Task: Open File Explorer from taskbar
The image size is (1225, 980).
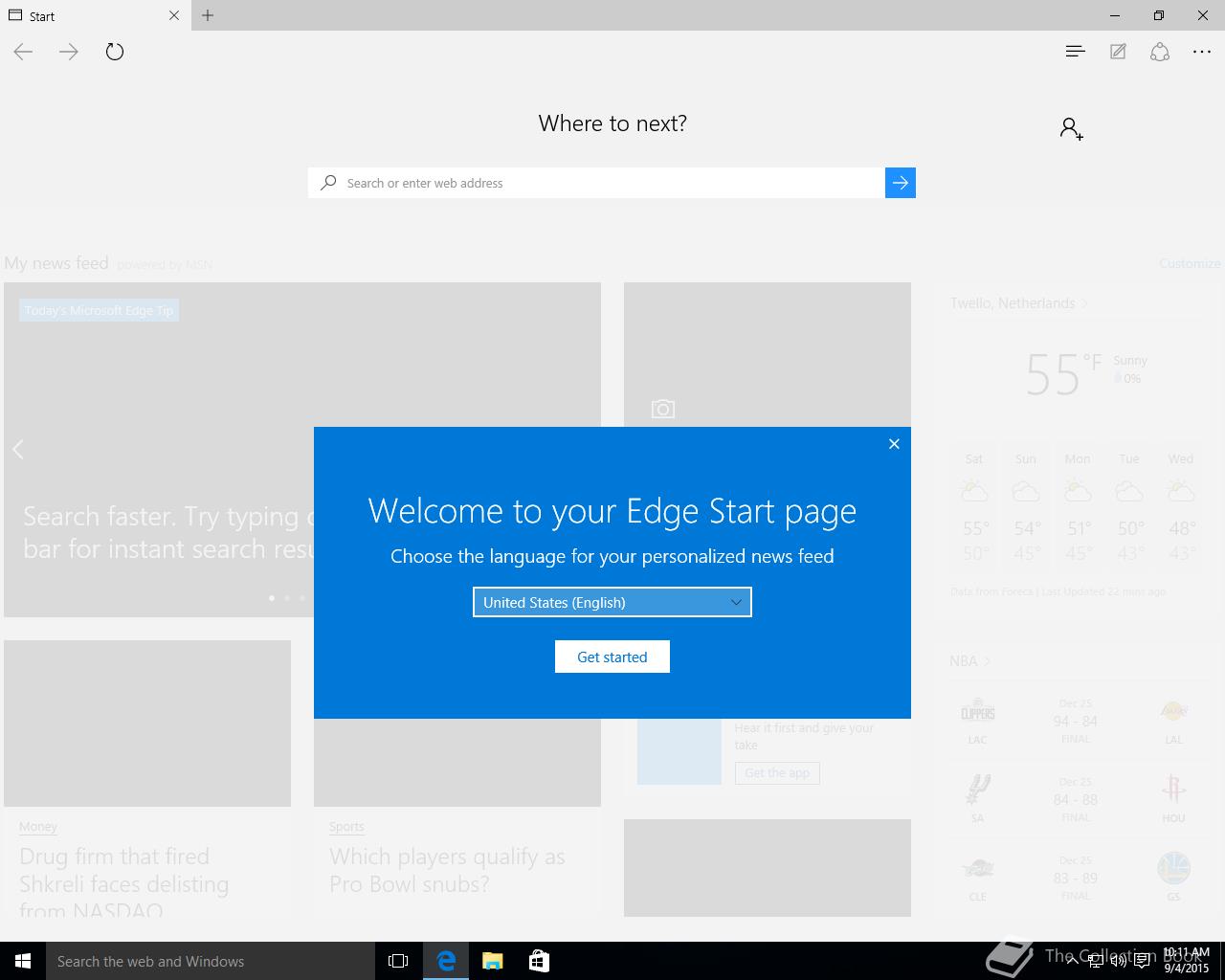Action: [x=492, y=961]
